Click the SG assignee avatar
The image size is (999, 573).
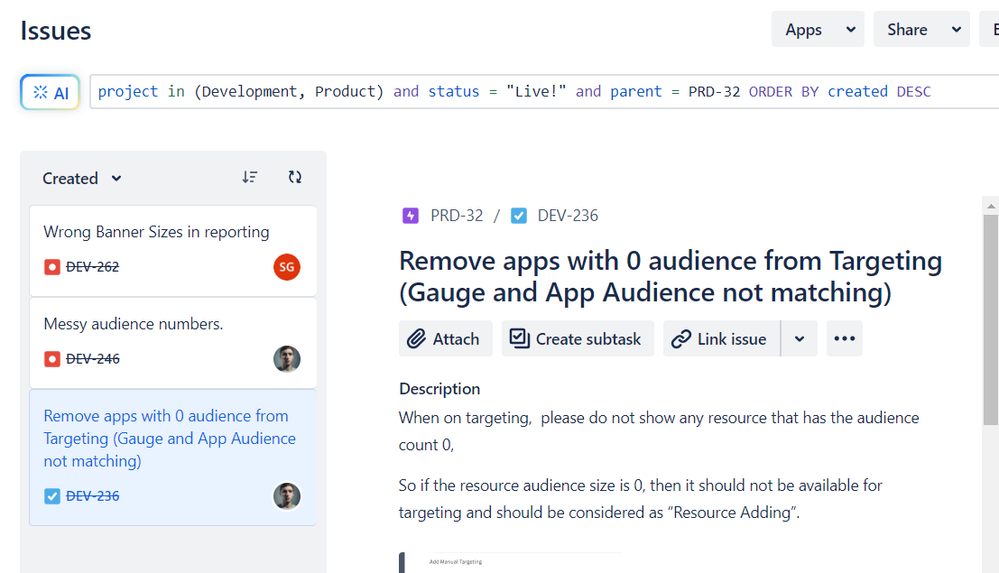[x=287, y=267]
